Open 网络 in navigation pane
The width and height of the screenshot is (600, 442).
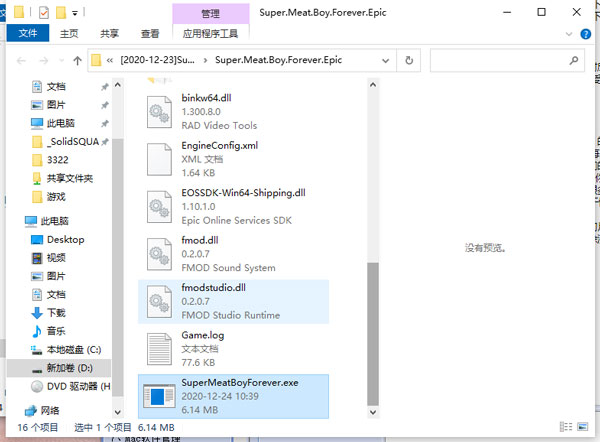point(50,411)
